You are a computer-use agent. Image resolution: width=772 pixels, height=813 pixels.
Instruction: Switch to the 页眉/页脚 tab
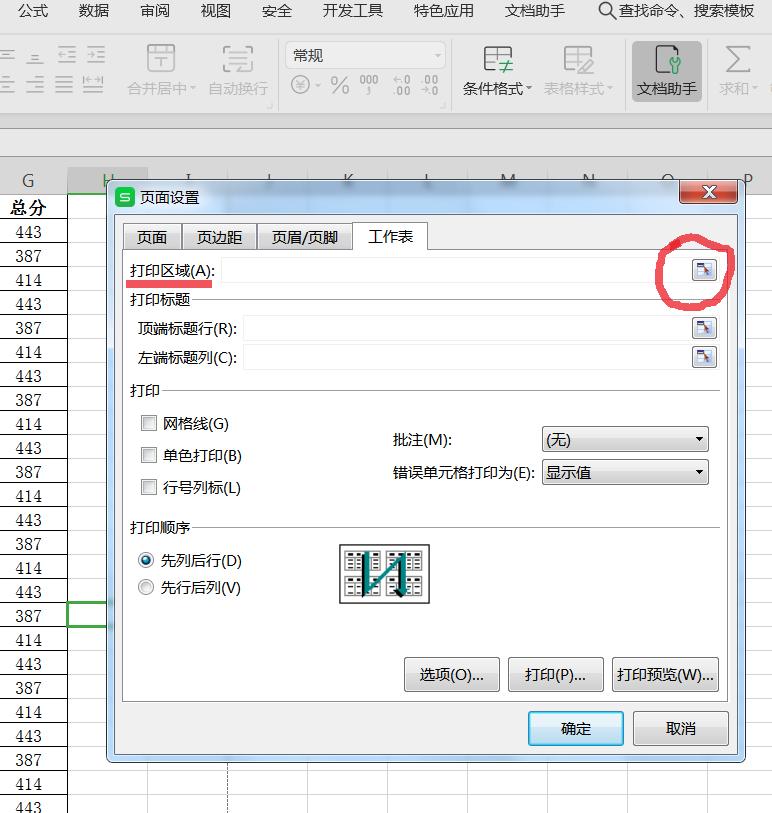pyautogui.click(x=305, y=237)
